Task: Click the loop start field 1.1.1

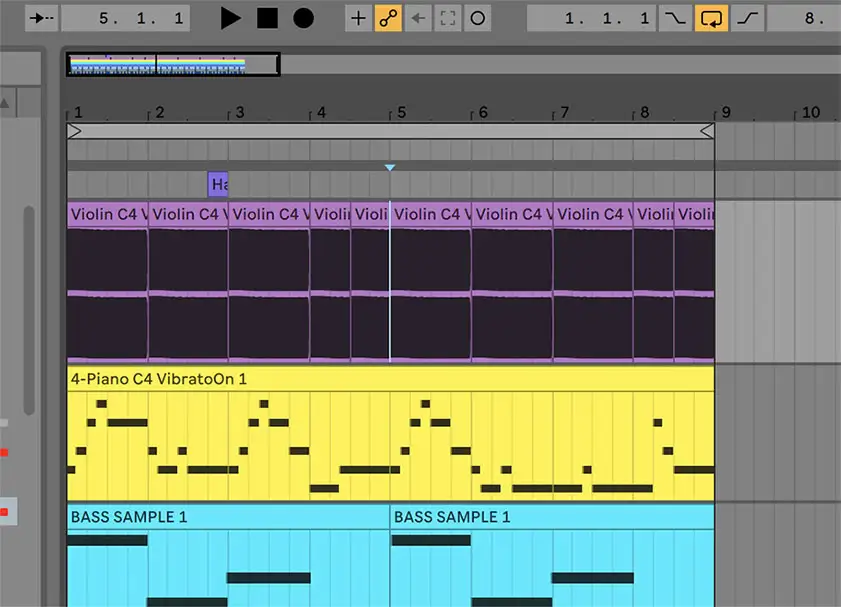Action: pyautogui.click(x=591, y=18)
